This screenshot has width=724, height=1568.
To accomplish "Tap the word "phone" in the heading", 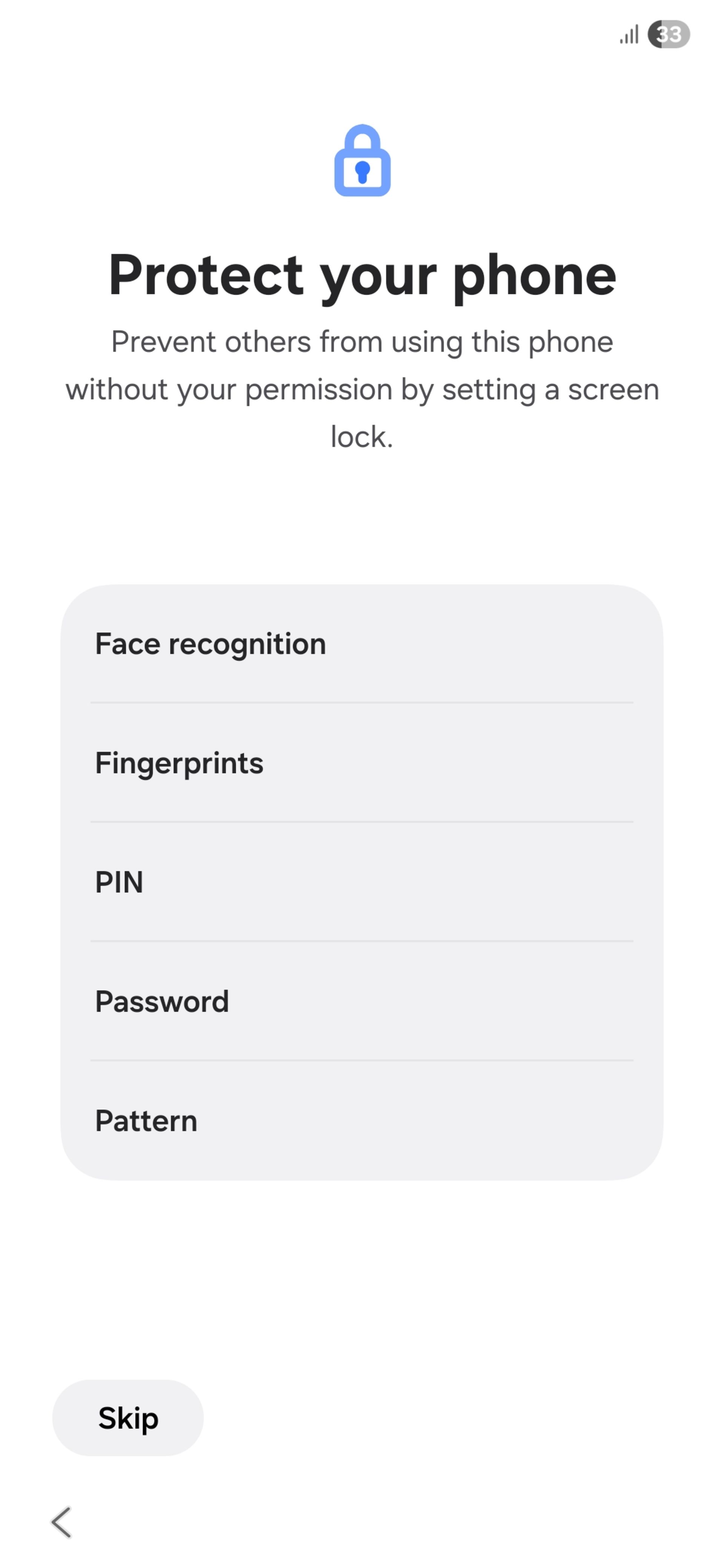I will 534,275.
